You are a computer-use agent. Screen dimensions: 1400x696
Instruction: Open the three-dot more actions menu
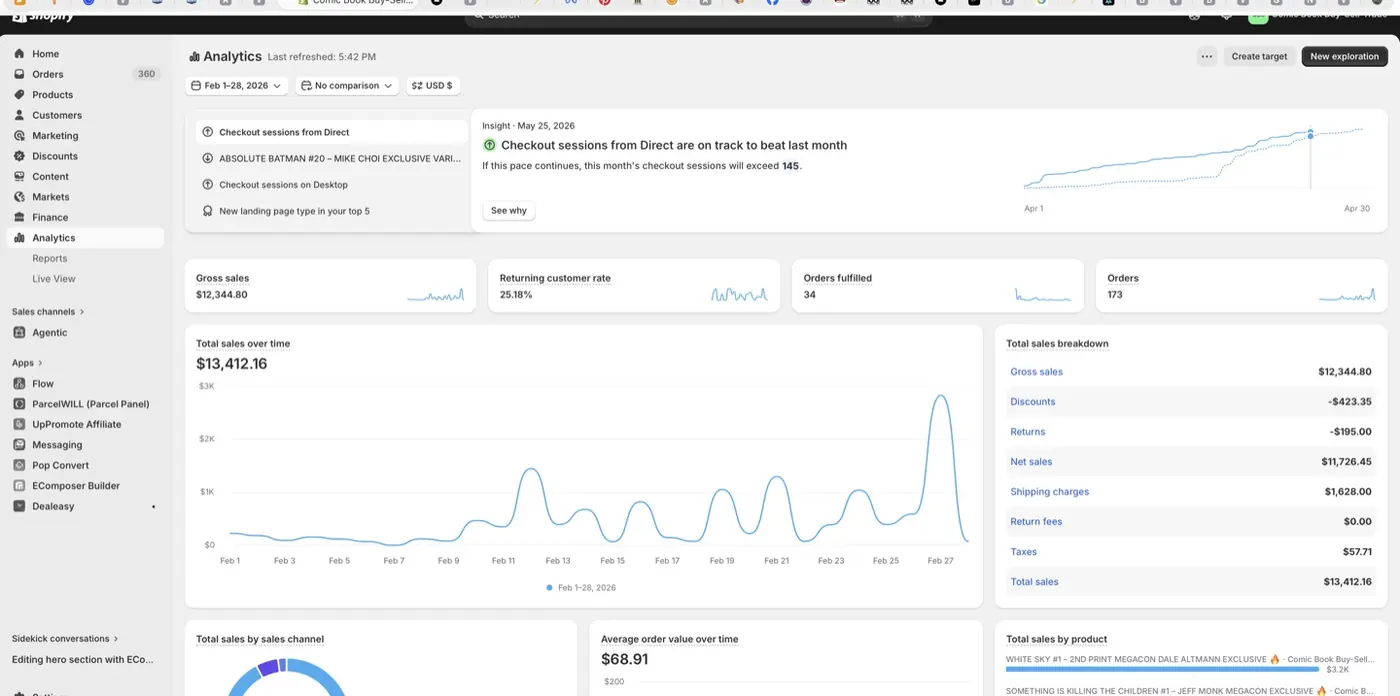(x=1207, y=56)
